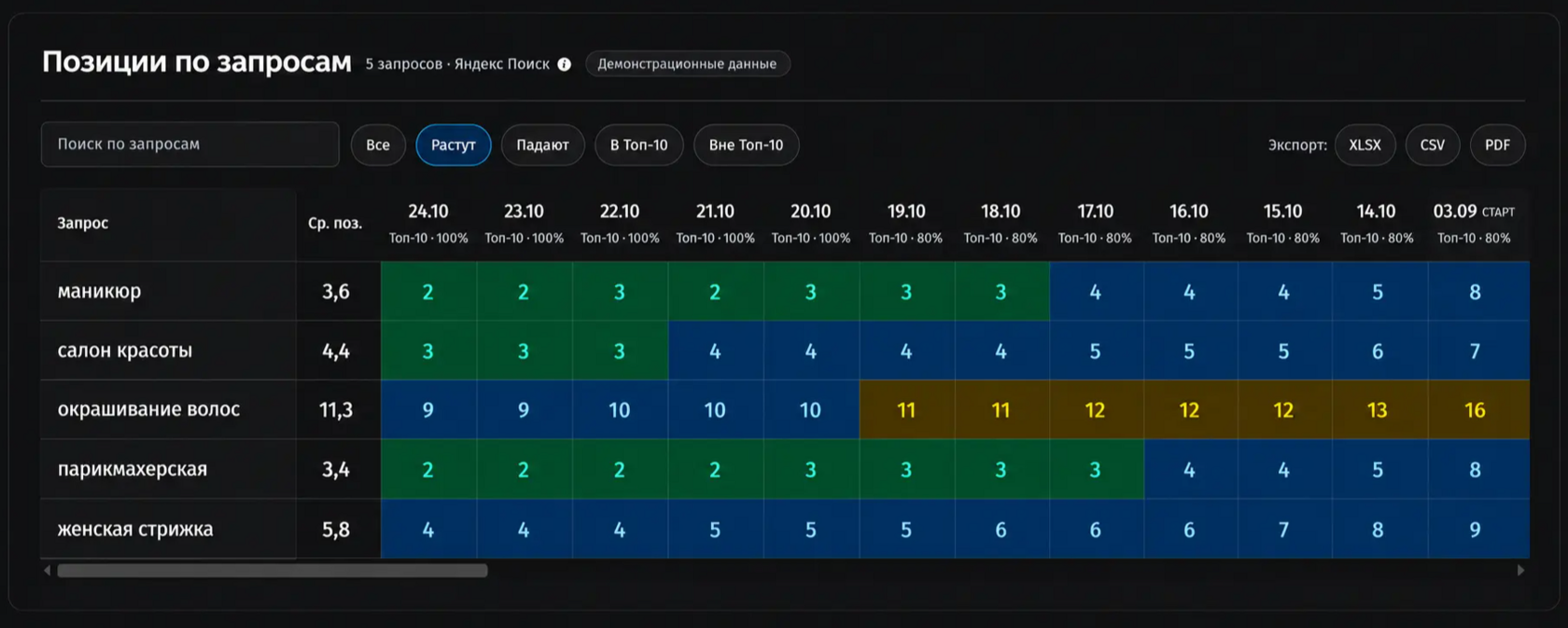Show all queries with the Все filter
1568x628 pixels.
(378, 145)
